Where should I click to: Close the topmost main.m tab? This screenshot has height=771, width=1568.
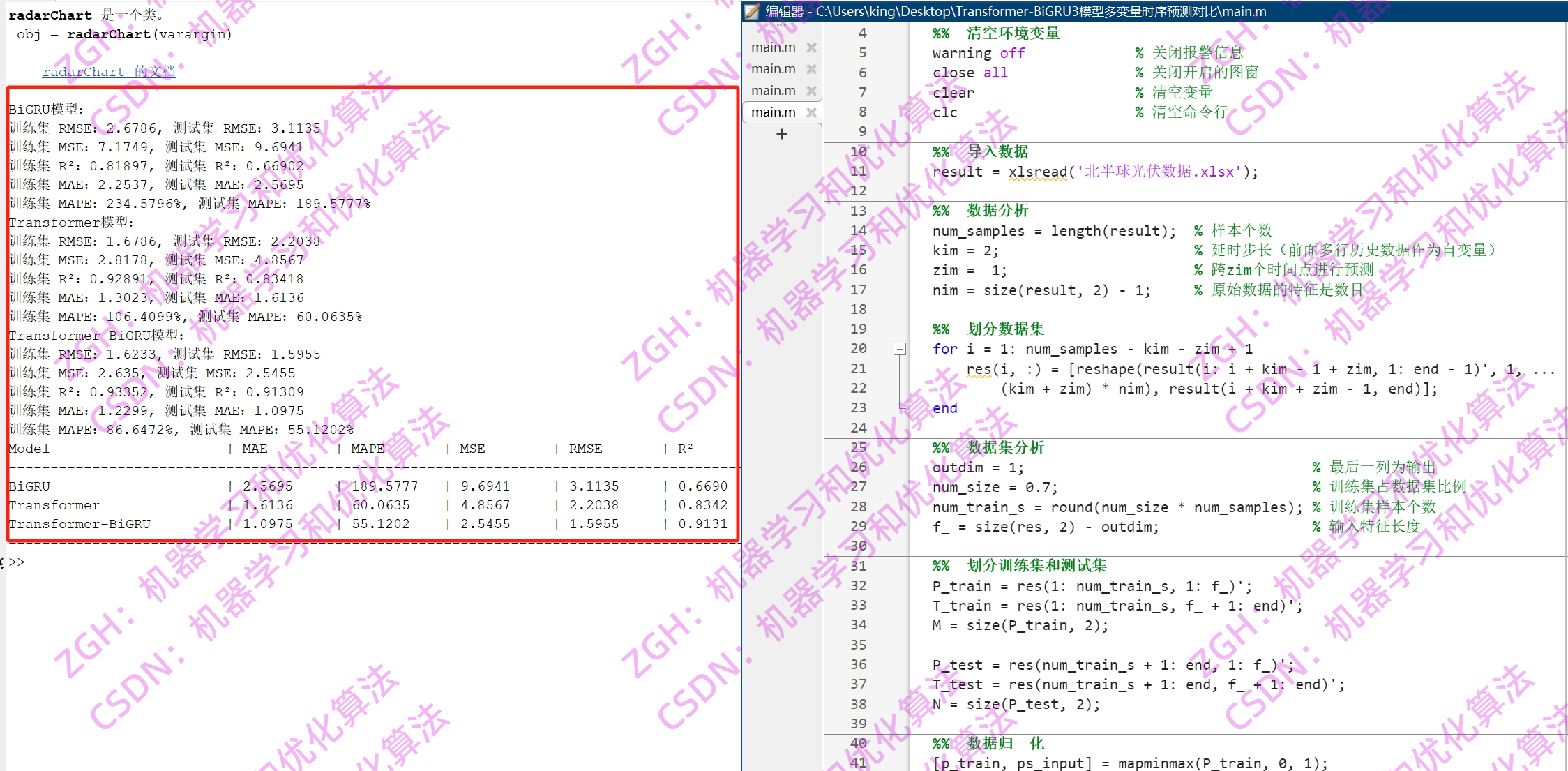[x=811, y=47]
